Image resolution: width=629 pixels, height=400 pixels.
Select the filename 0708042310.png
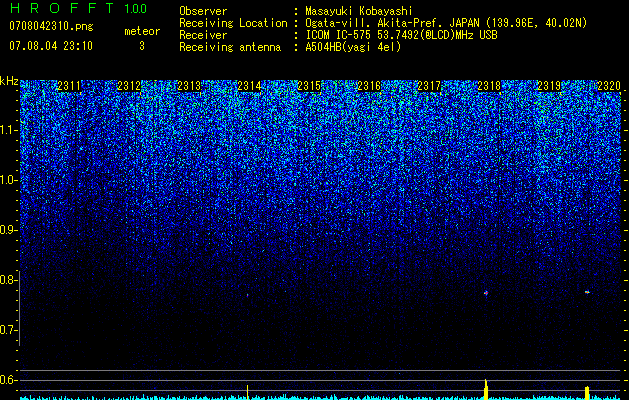(51, 26)
